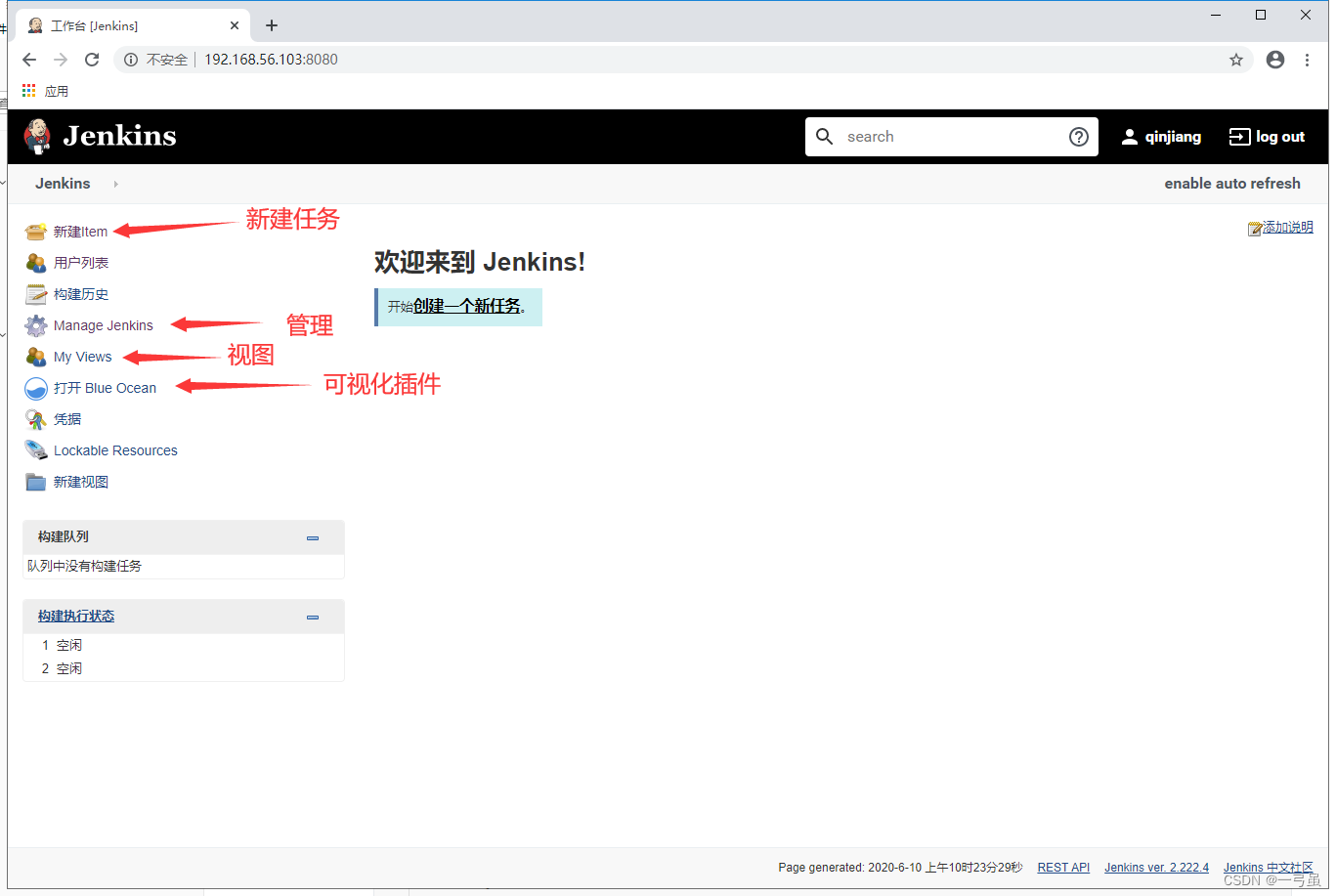1336x896 pixels.
Task: Open the 打开 Blue Ocean menu link
Action: pyautogui.click(x=105, y=388)
